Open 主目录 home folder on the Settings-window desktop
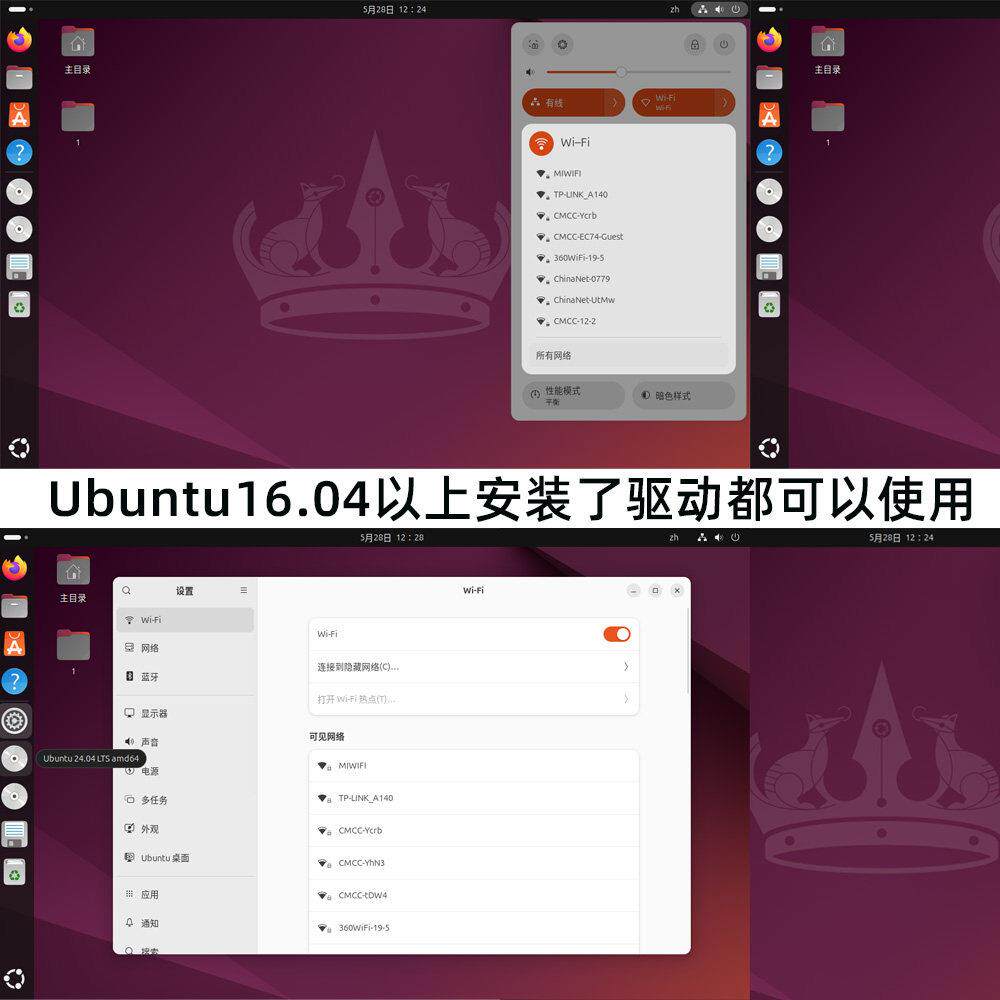 click(73, 578)
